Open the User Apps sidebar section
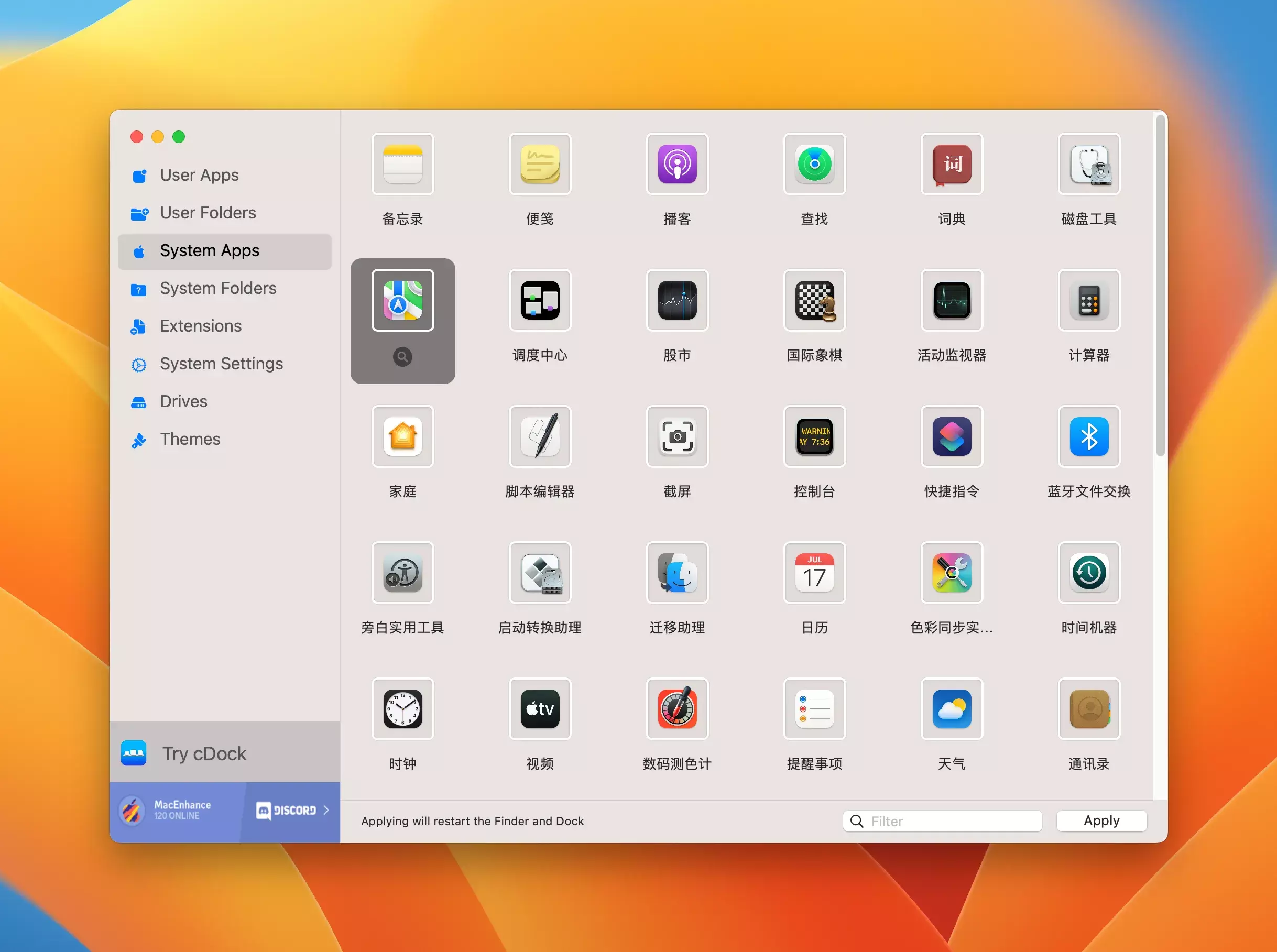 pyautogui.click(x=199, y=175)
